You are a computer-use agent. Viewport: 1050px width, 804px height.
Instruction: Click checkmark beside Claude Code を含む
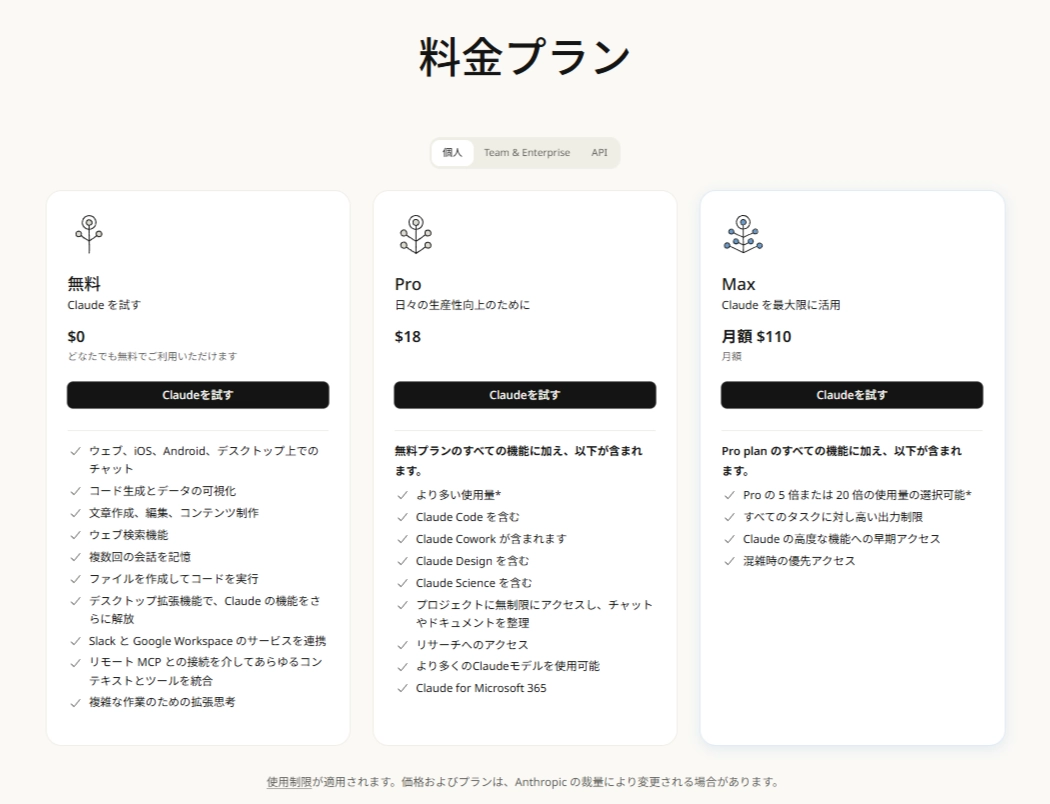point(402,517)
